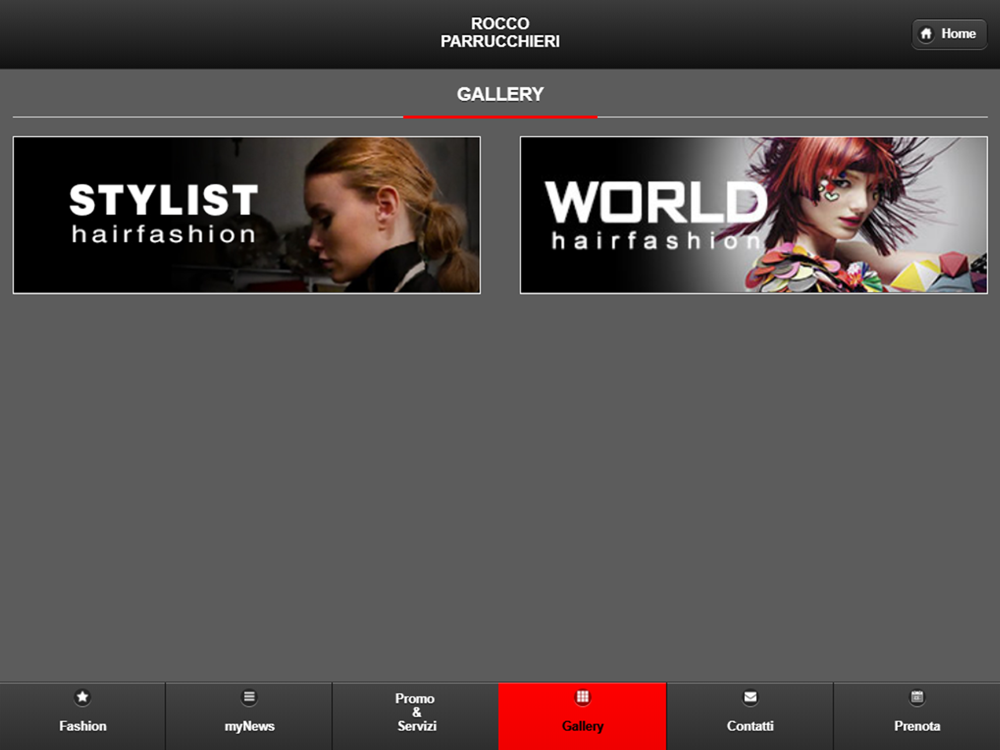
Task: Switch to the myNews tab label
Action: (x=249, y=726)
